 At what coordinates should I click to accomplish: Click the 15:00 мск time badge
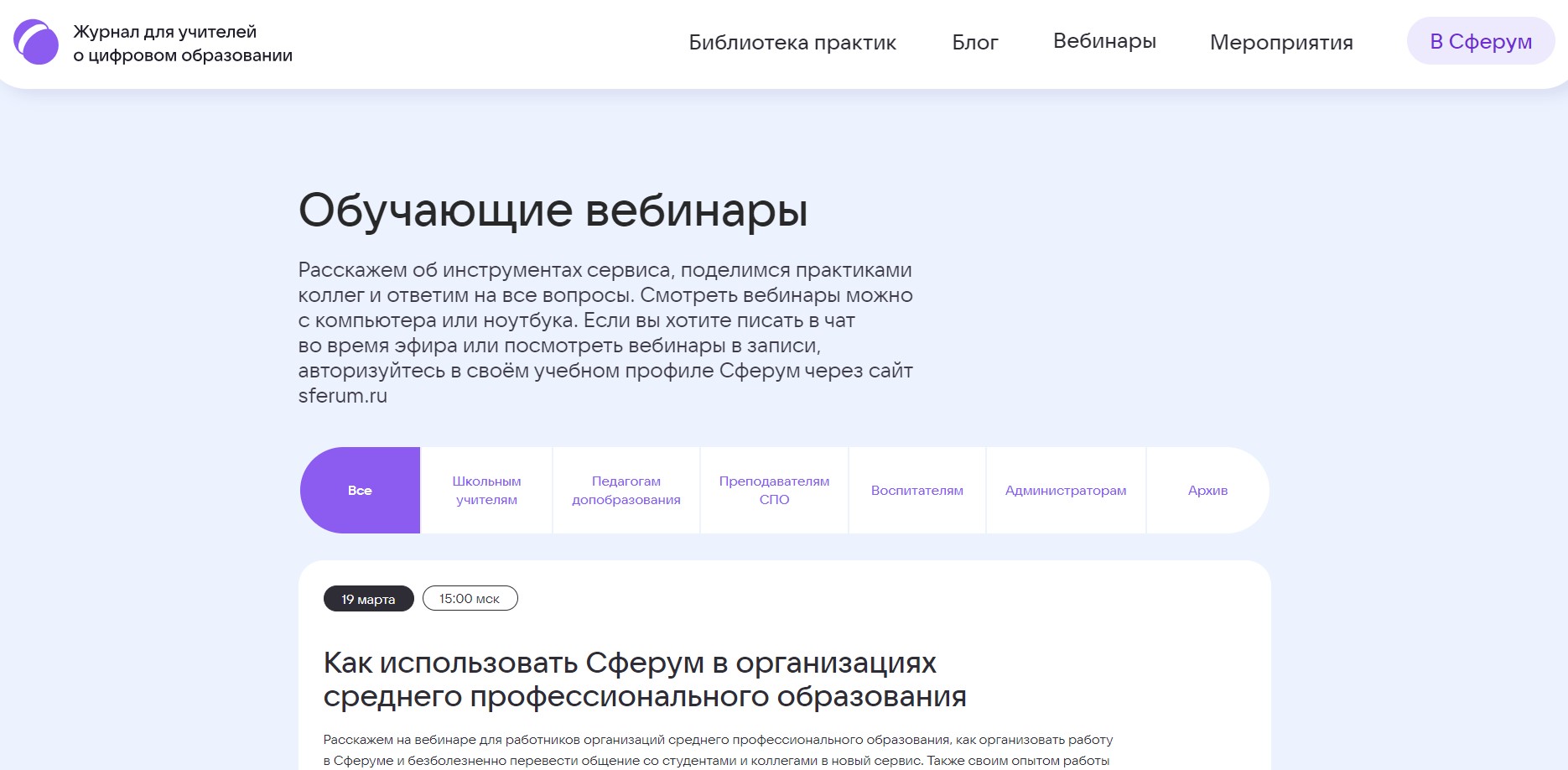tap(470, 598)
